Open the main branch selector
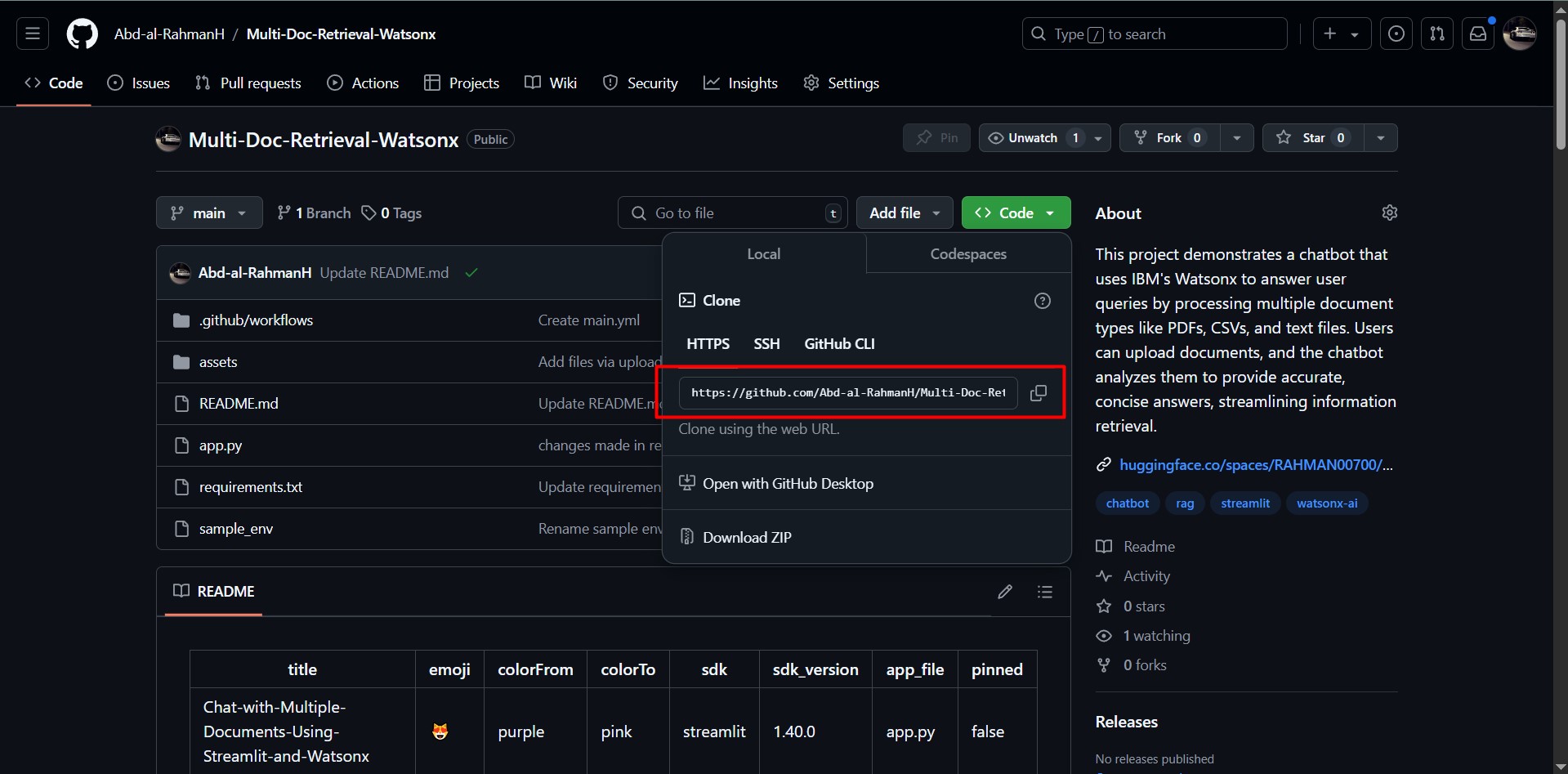Screen dimensions: 1568x774 [x=209, y=213]
